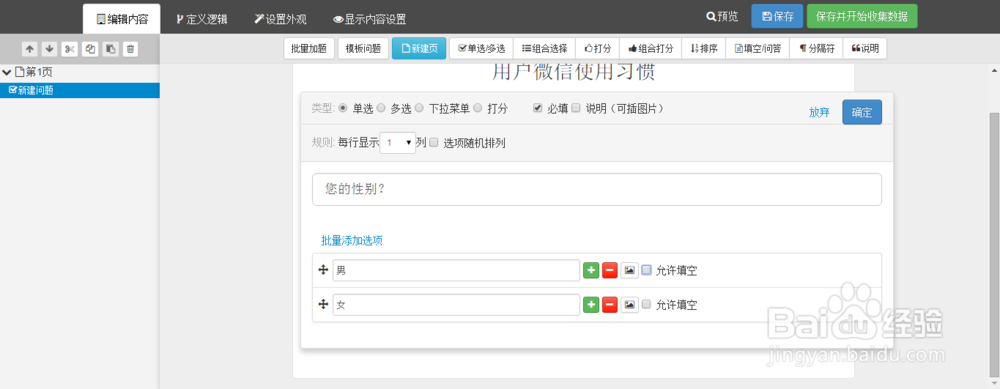The width and height of the screenshot is (1000, 389).
Task: Select 新建问题 item in sidebar
Action: [x=80, y=91]
